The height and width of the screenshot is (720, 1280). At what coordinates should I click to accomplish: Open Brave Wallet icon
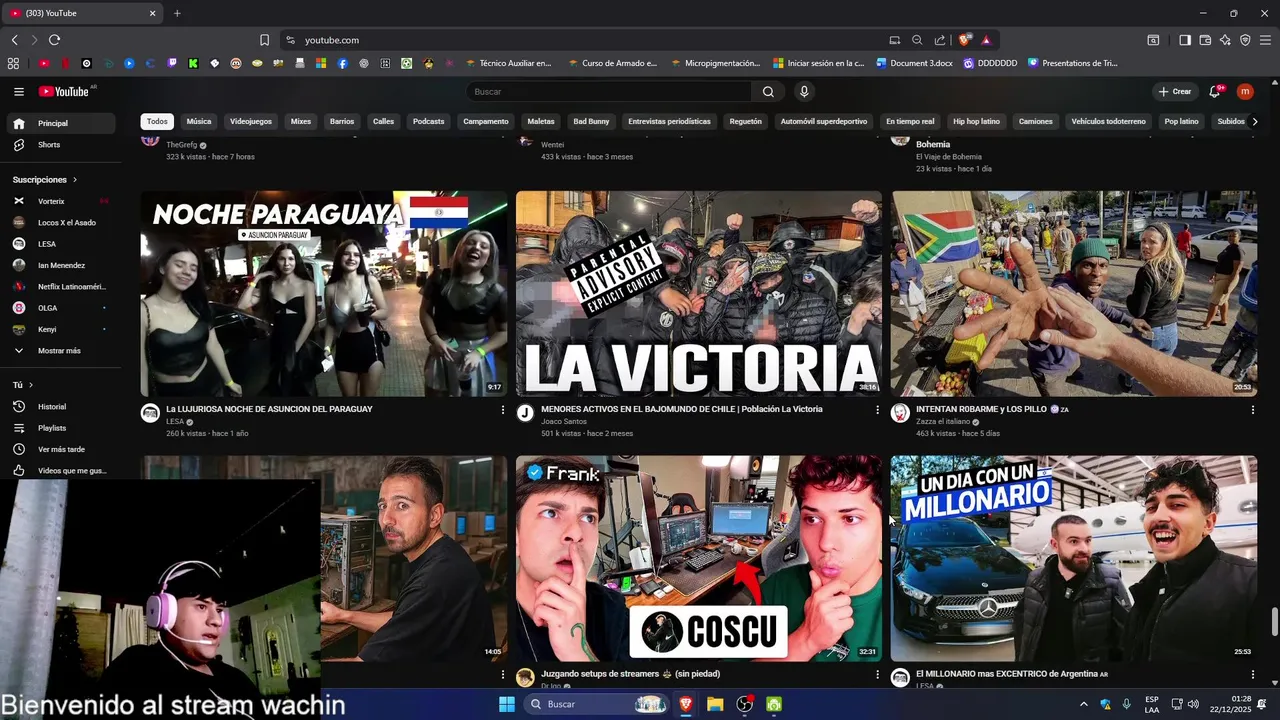(x=1205, y=40)
